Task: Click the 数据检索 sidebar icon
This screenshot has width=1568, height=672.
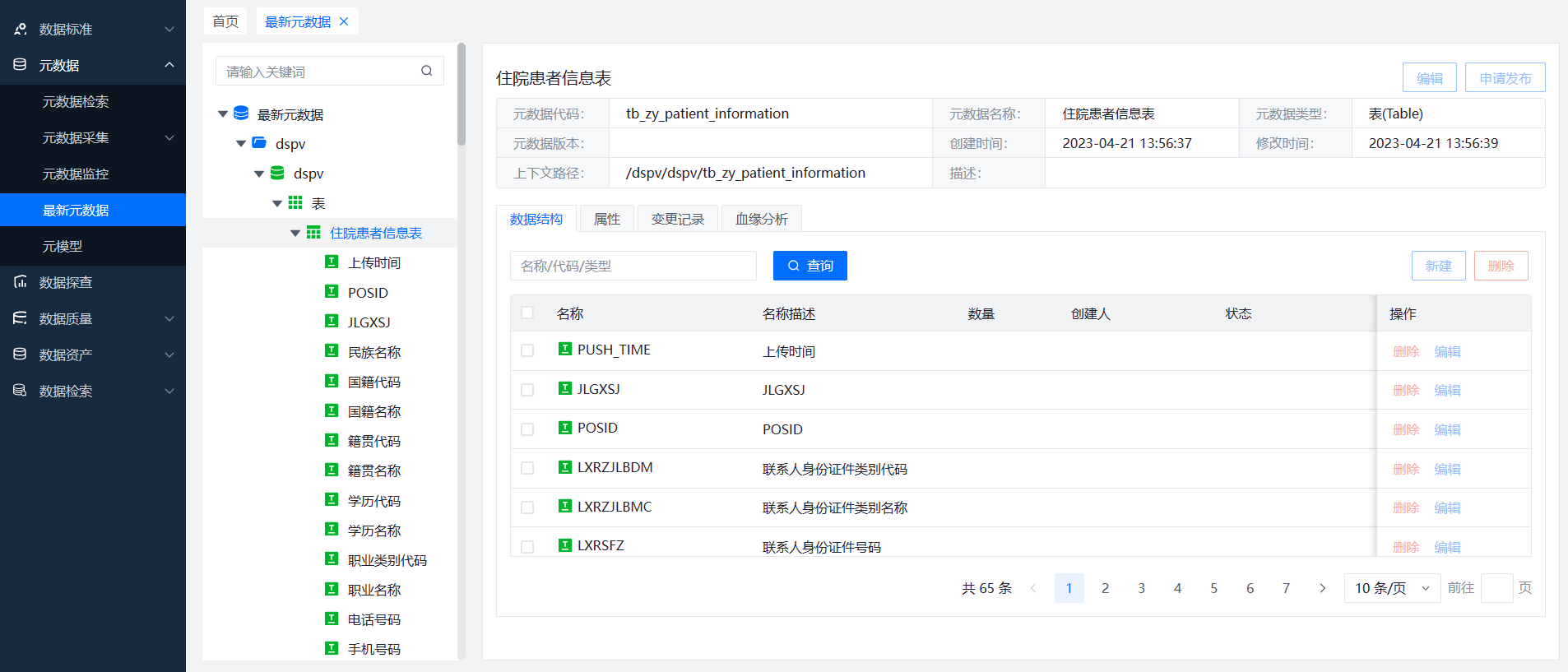Action: pyautogui.click(x=20, y=390)
